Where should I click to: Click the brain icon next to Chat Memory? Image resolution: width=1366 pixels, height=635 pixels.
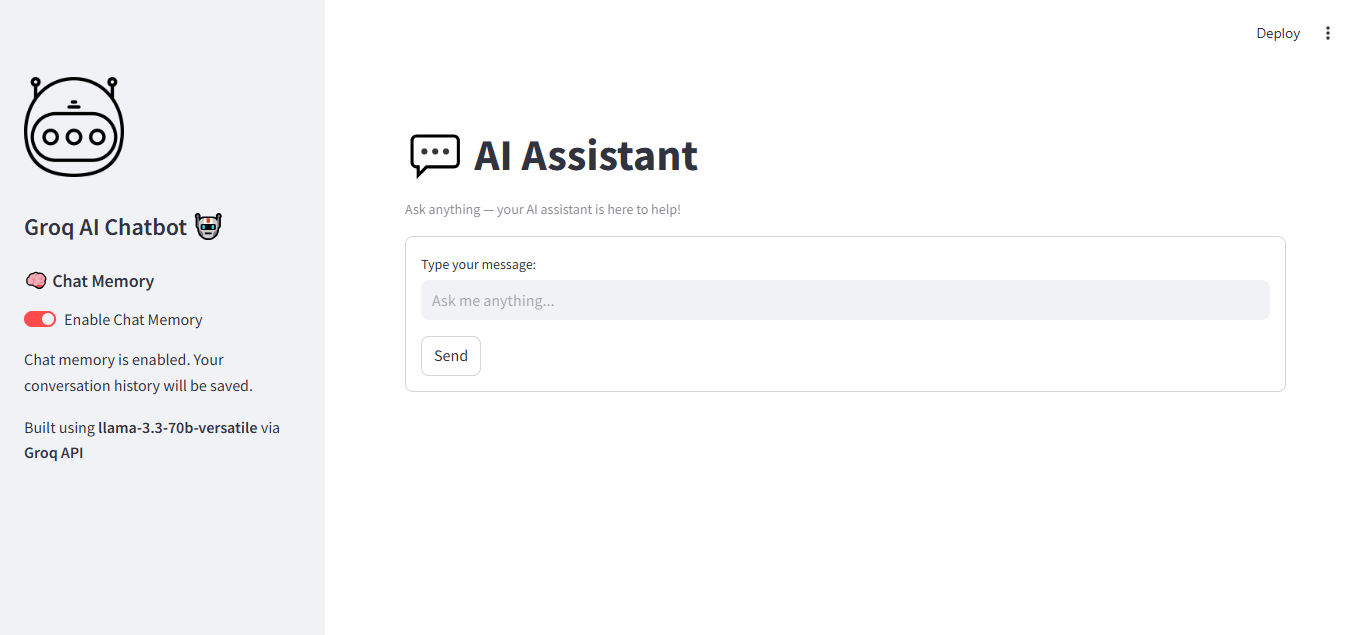(x=36, y=281)
